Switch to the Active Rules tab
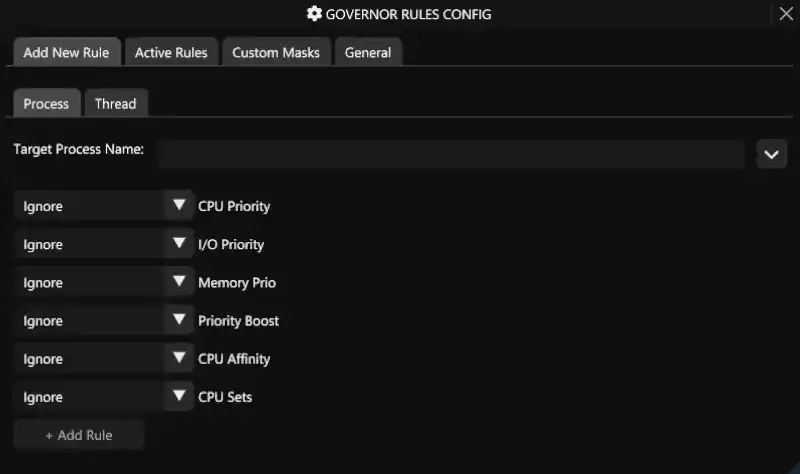 (x=171, y=52)
